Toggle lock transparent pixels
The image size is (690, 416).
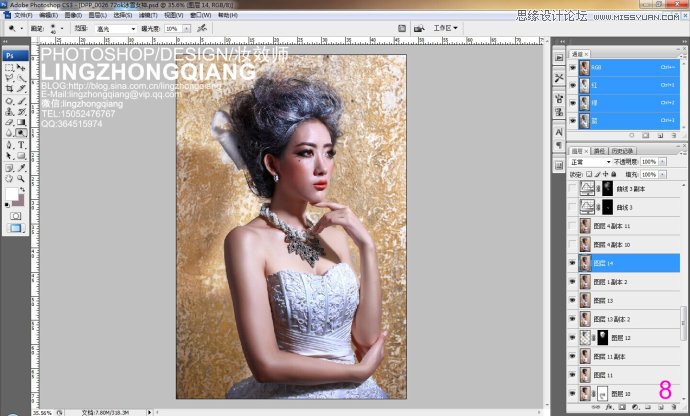coord(589,174)
